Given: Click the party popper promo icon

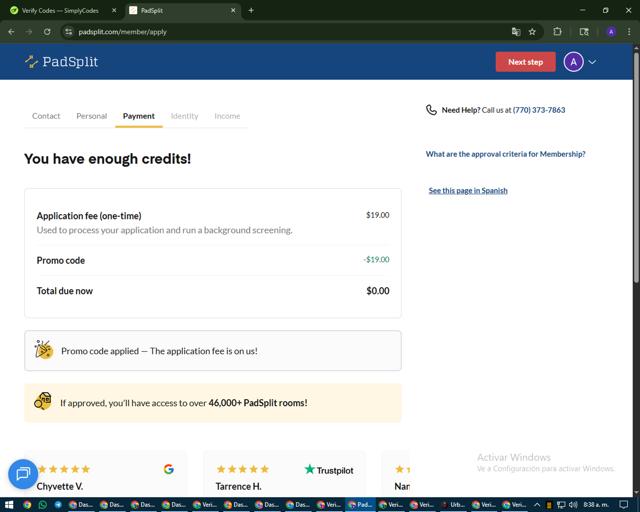Looking at the screenshot, I should point(44,350).
